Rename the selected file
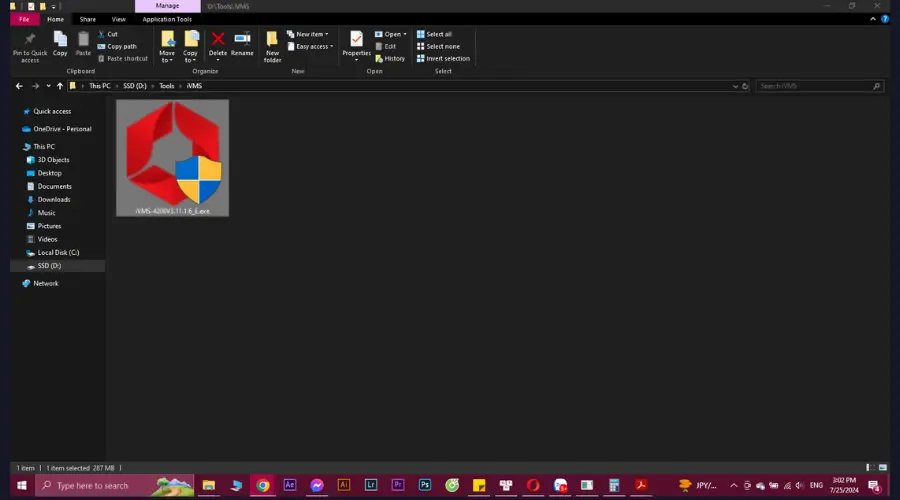 click(242, 44)
